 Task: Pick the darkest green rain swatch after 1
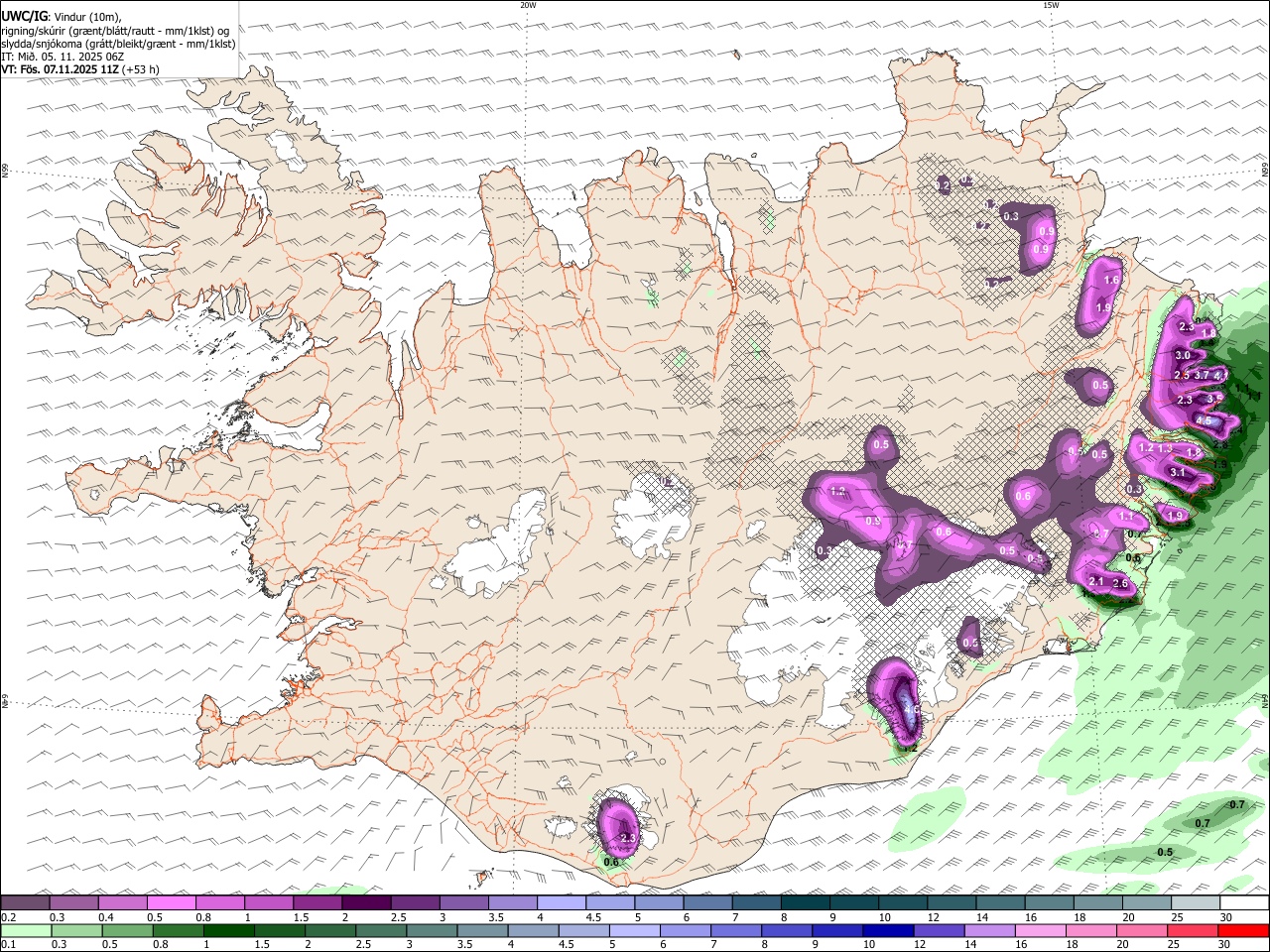pos(229,930)
